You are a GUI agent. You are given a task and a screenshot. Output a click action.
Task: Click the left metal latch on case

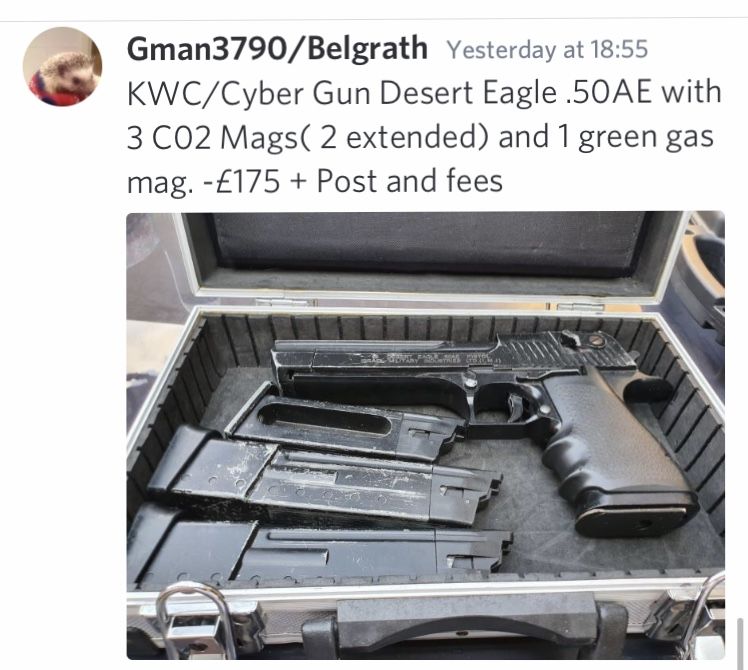196,620
